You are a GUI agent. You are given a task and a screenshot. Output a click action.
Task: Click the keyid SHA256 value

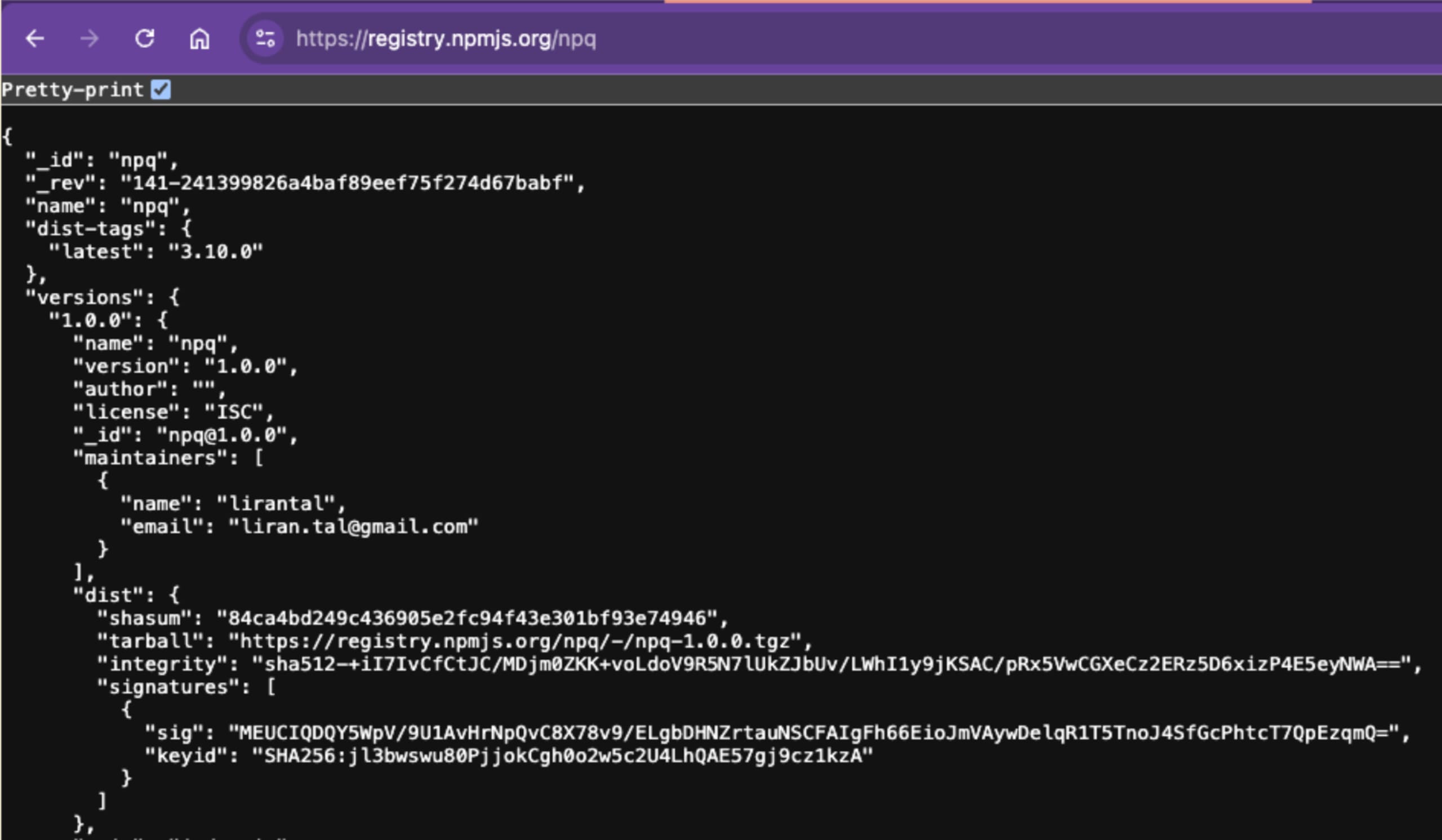pyautogui.click(x=563, y=756)
